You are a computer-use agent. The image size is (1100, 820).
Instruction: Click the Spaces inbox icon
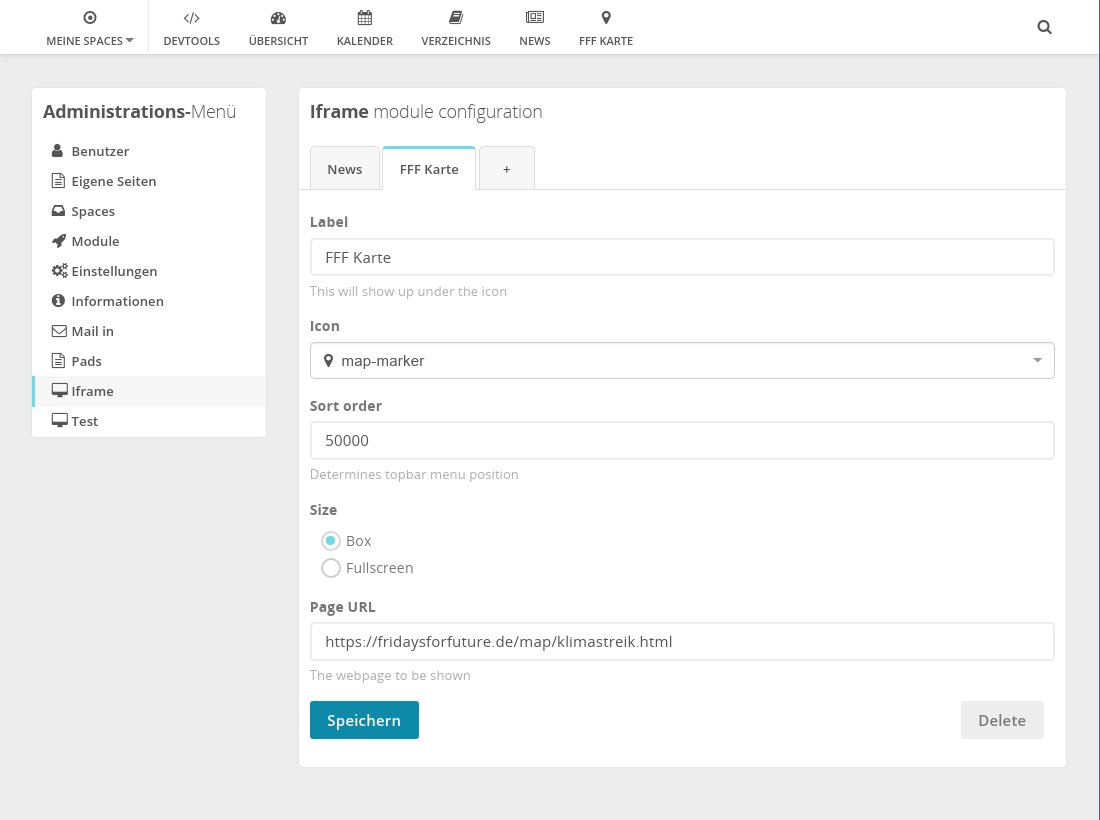point(58,211)
